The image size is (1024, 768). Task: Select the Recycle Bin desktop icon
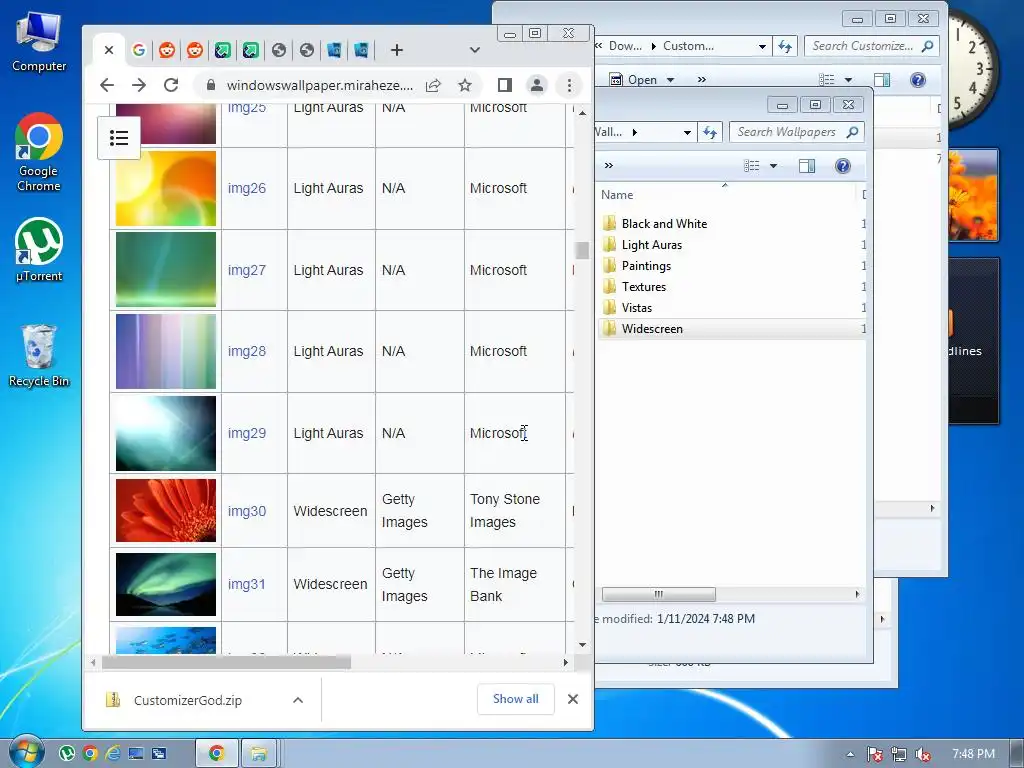[x=39, y=356]
